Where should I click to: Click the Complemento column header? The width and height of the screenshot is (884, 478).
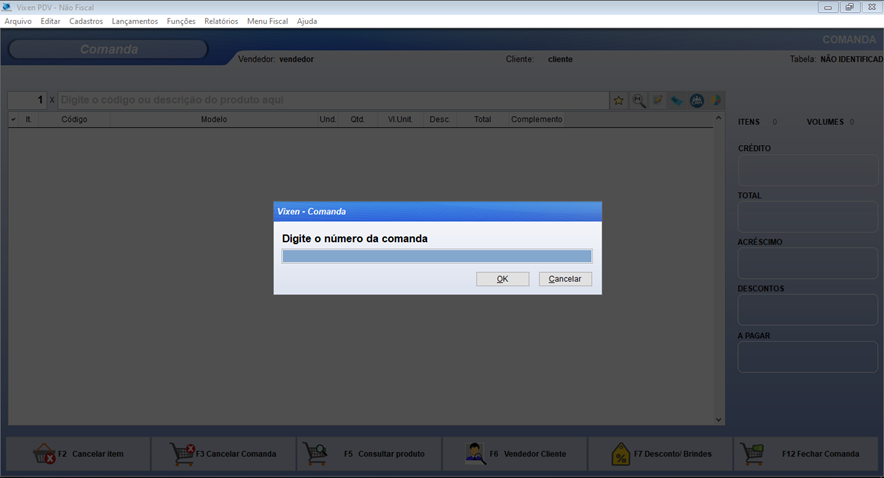tap(536, 120)
